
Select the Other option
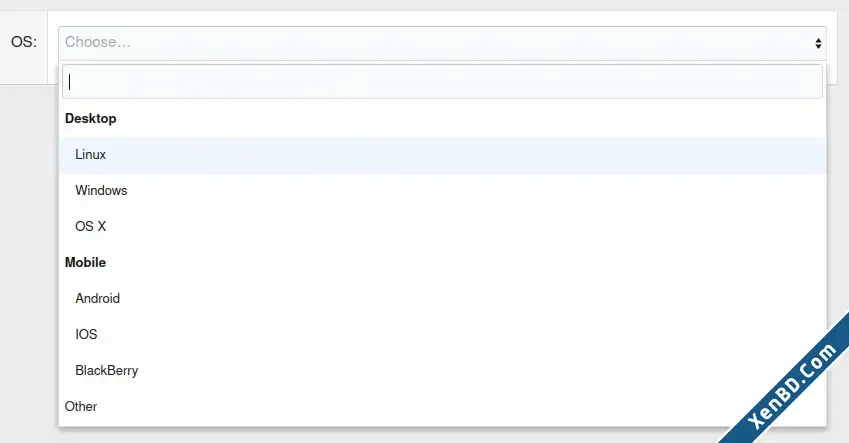click(x=442, y=407)
